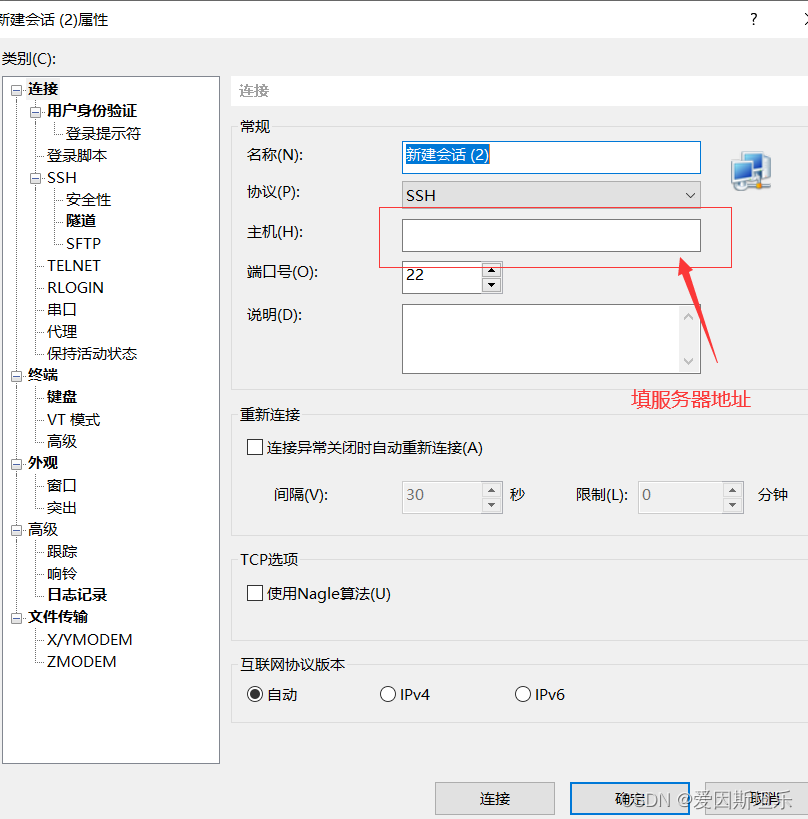Select 登录脚本 tree item
Viewport: 808px width, 819px height.
(77, 155)
